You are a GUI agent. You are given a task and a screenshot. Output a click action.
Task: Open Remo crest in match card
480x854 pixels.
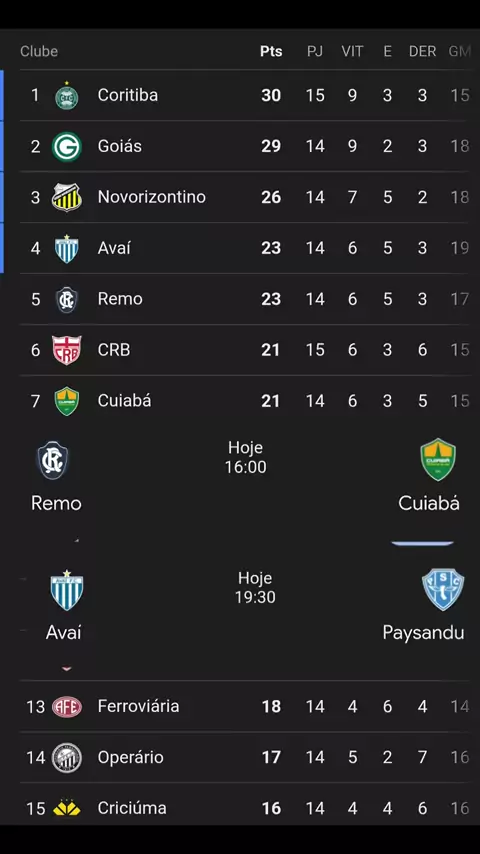[52, 461]
